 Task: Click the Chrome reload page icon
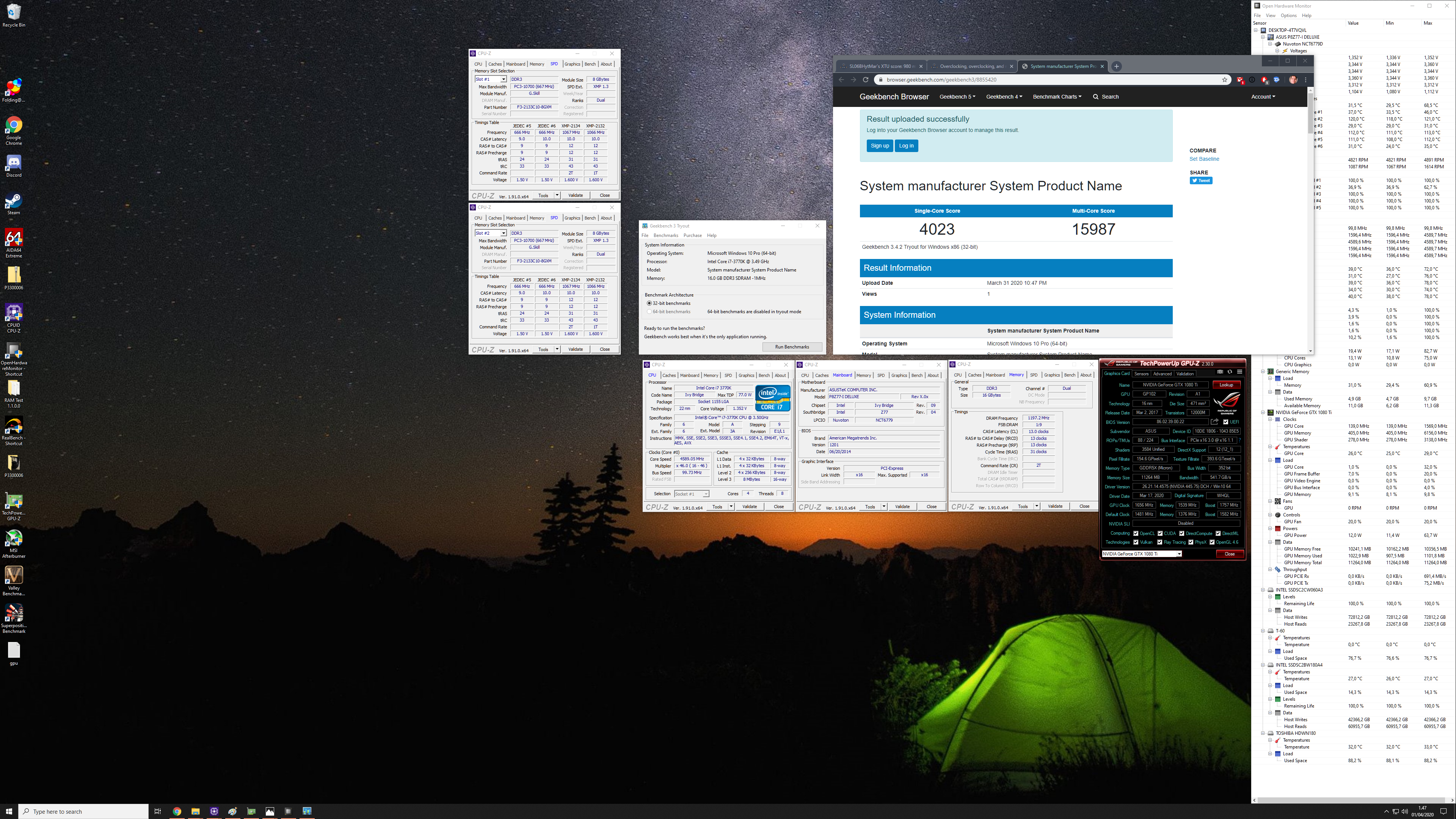click(865, 80)
